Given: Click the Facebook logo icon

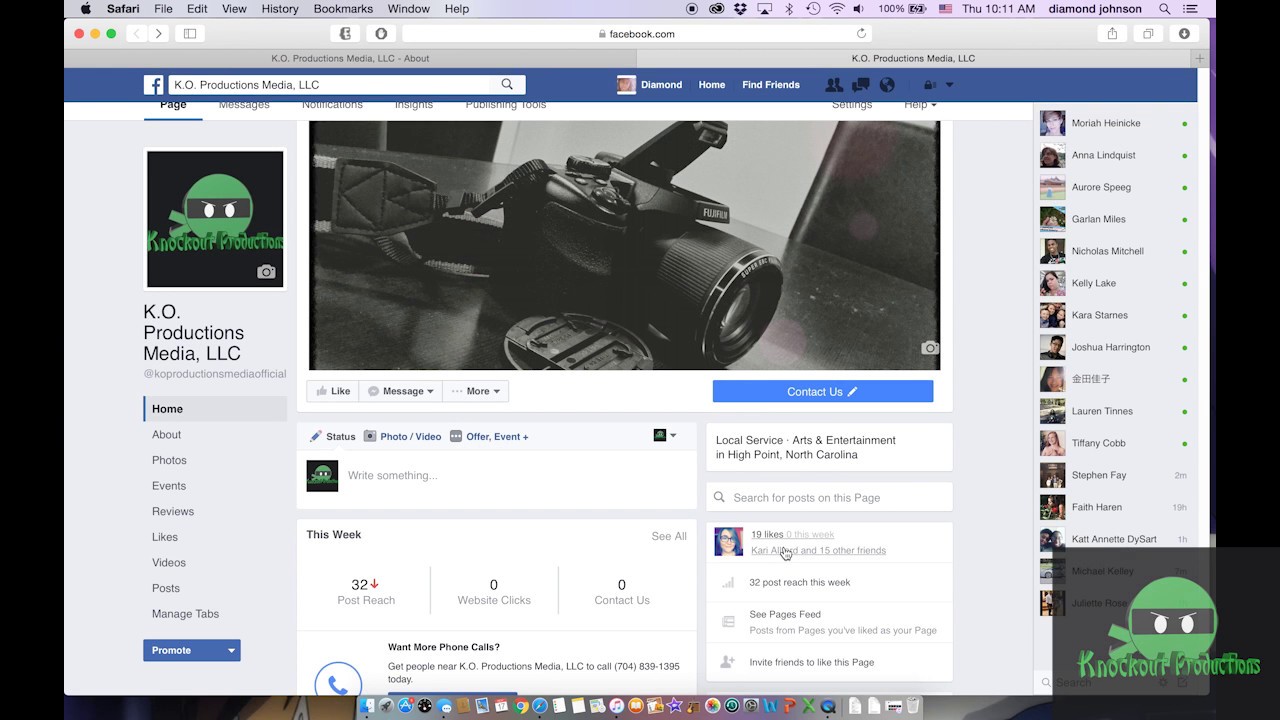Looking at the screenshot, I should click(x=154, y=85).
